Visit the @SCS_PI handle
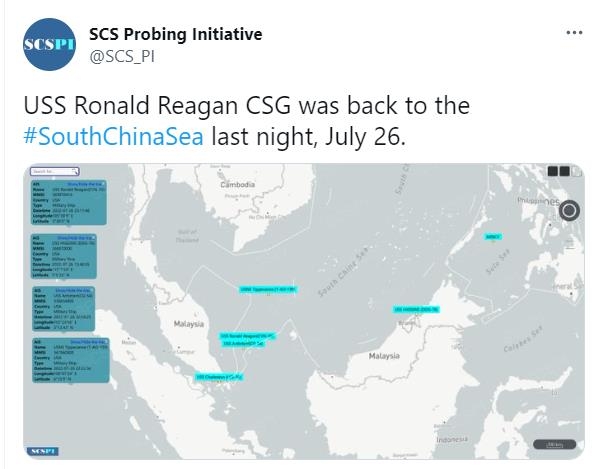This screenshot has width=594, height=469. click(122, 57)
